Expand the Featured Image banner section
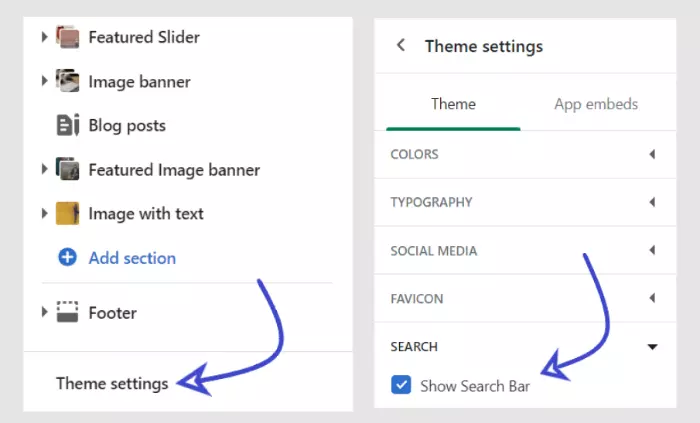Viewport: 700px width, 423px height. (44, 169)
